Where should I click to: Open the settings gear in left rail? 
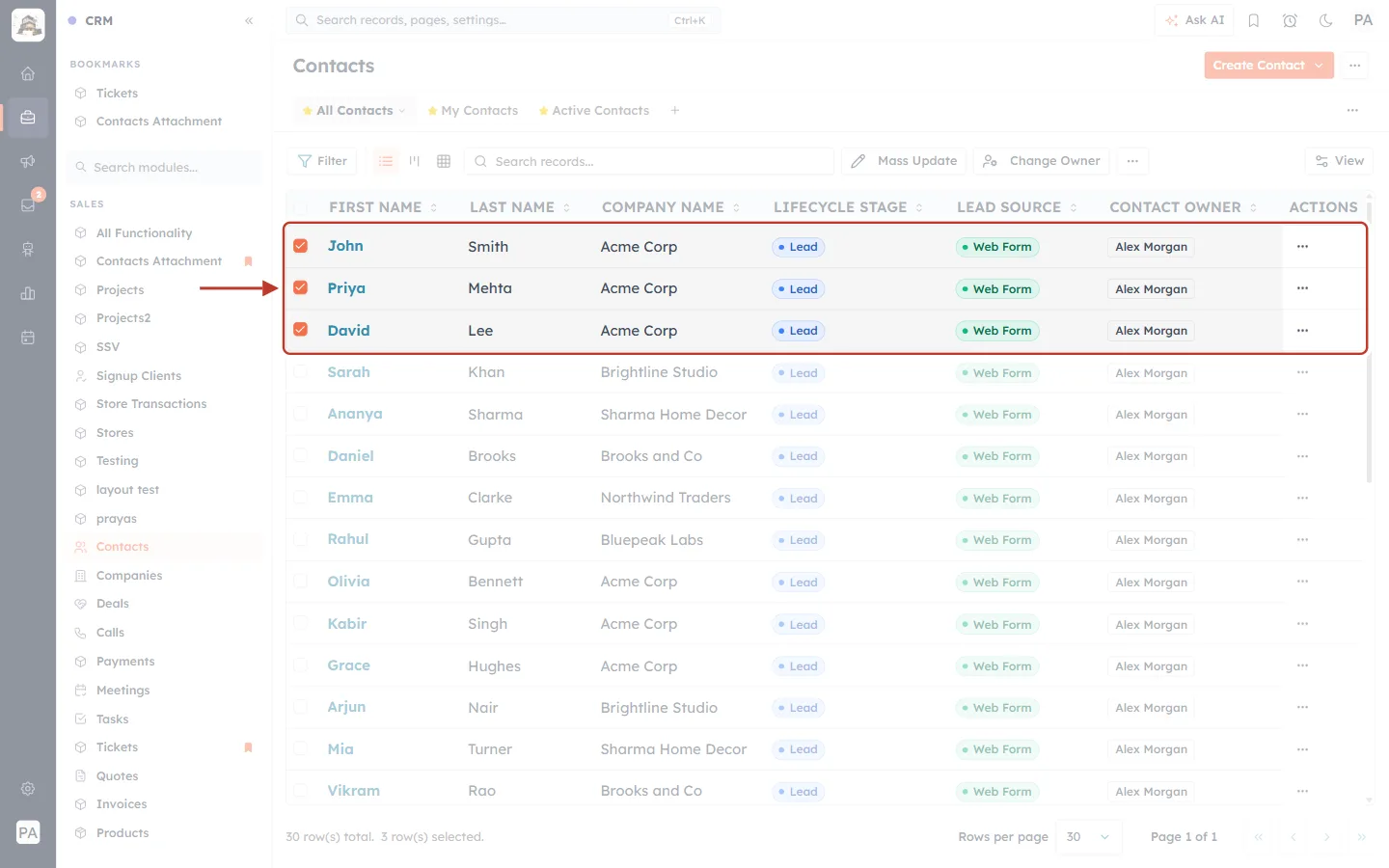click(28, 788)
